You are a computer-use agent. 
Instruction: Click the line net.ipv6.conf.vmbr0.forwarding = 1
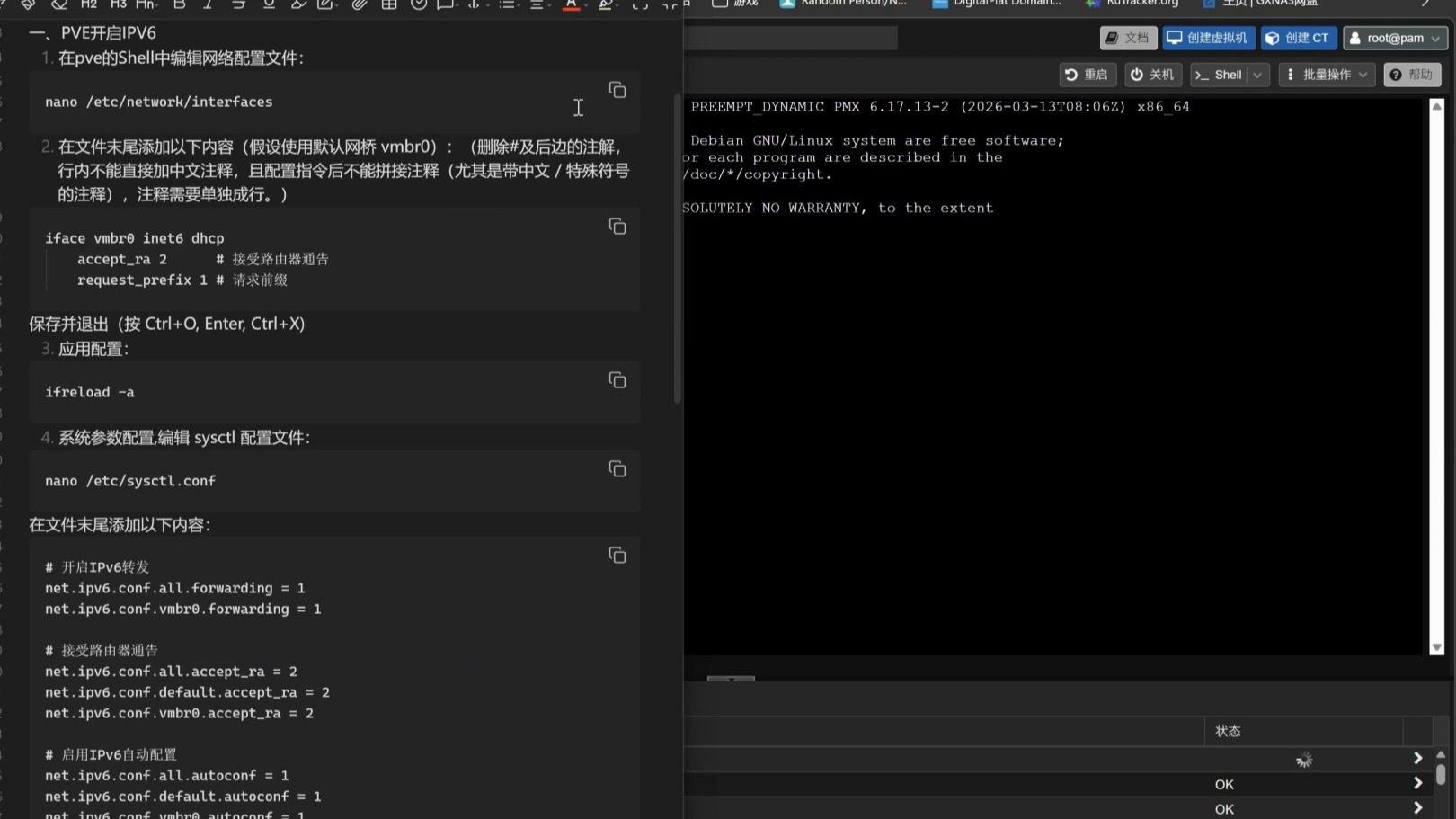tap(183, 609)
